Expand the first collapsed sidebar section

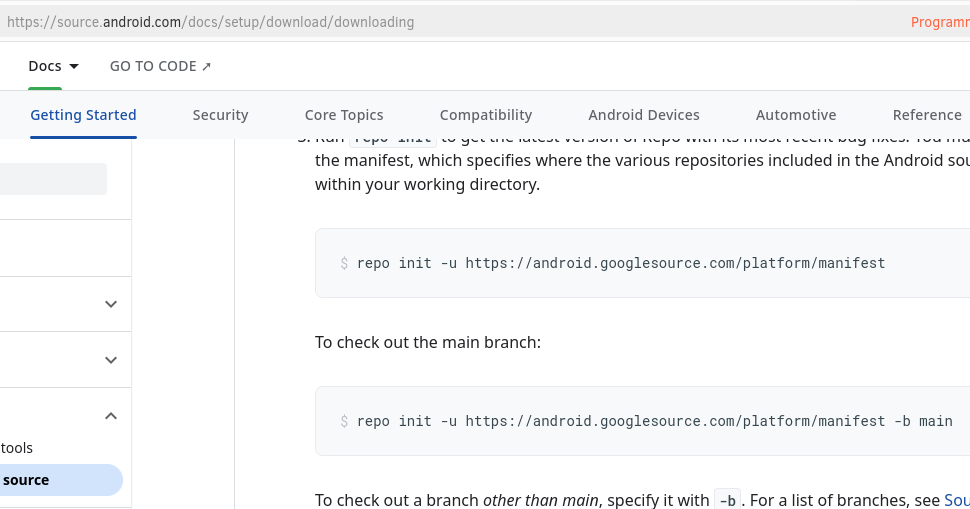pyautogui.click(x=111, y=304)
